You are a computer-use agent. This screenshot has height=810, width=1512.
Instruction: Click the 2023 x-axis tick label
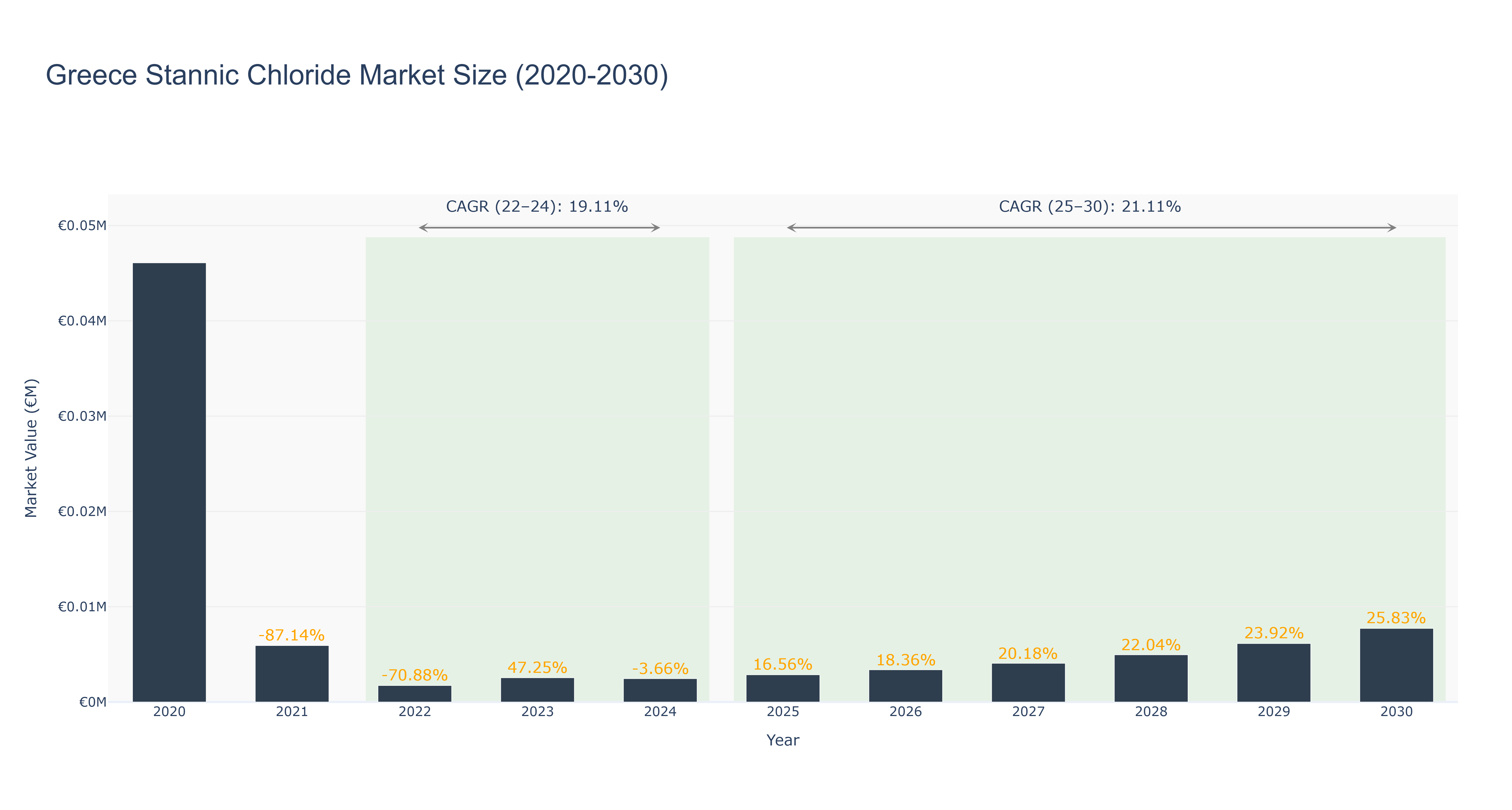[538, 712]
